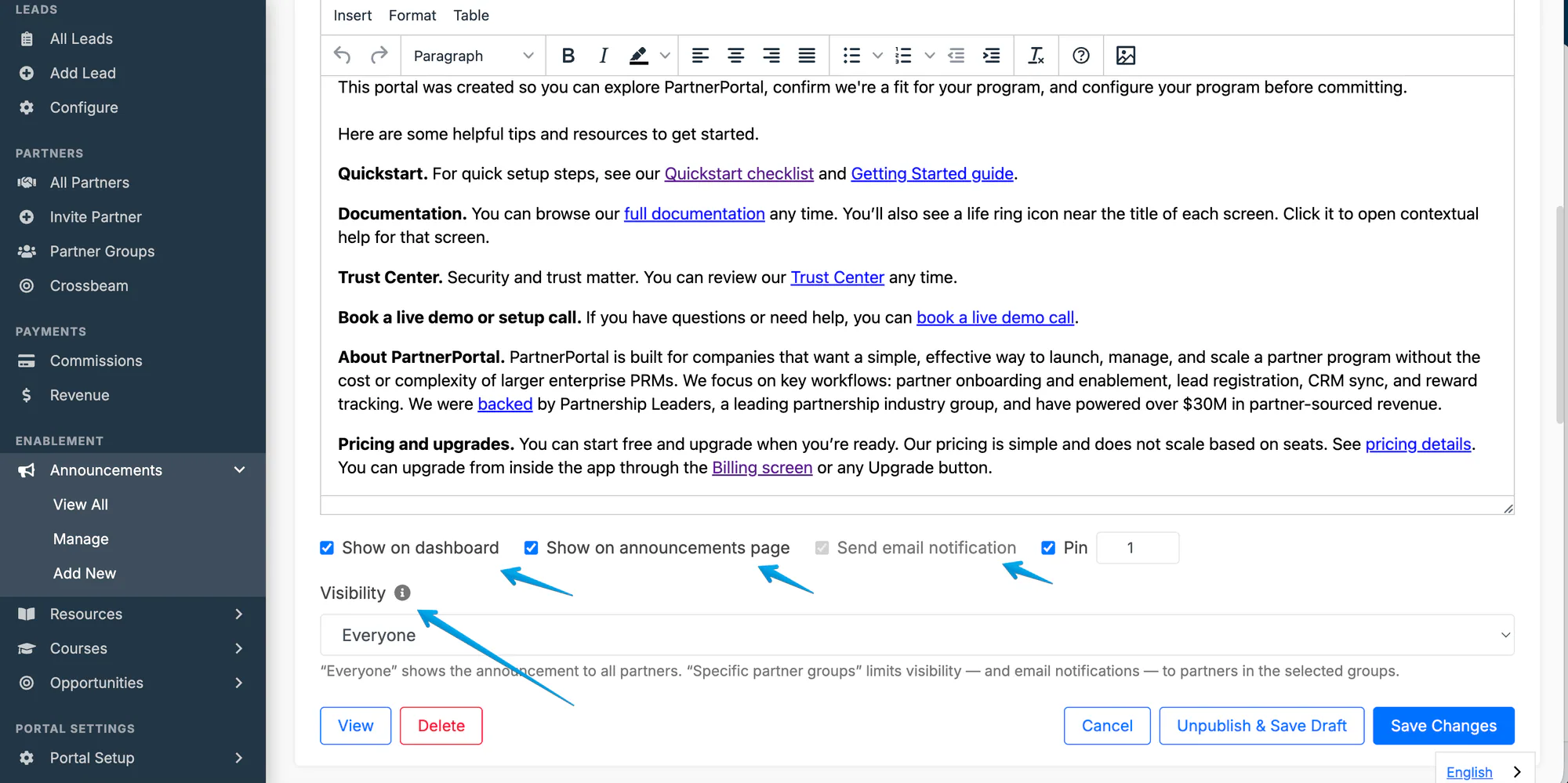Increase paragraph indent
Image resolution: width=1568 pixels, height=783 pixels.
coord(992,56)
